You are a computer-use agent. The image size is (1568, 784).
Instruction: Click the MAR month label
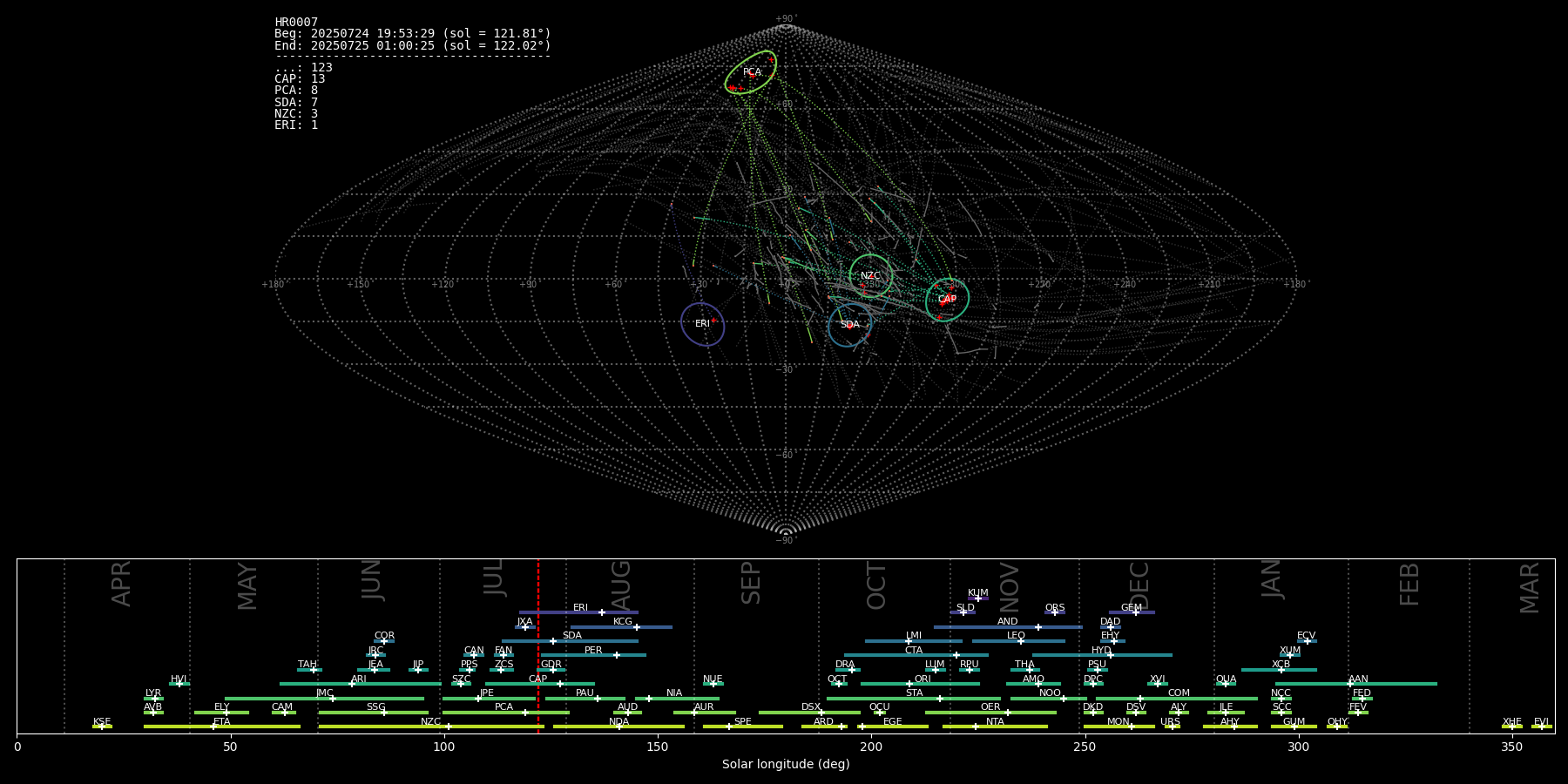(1530, 587)
